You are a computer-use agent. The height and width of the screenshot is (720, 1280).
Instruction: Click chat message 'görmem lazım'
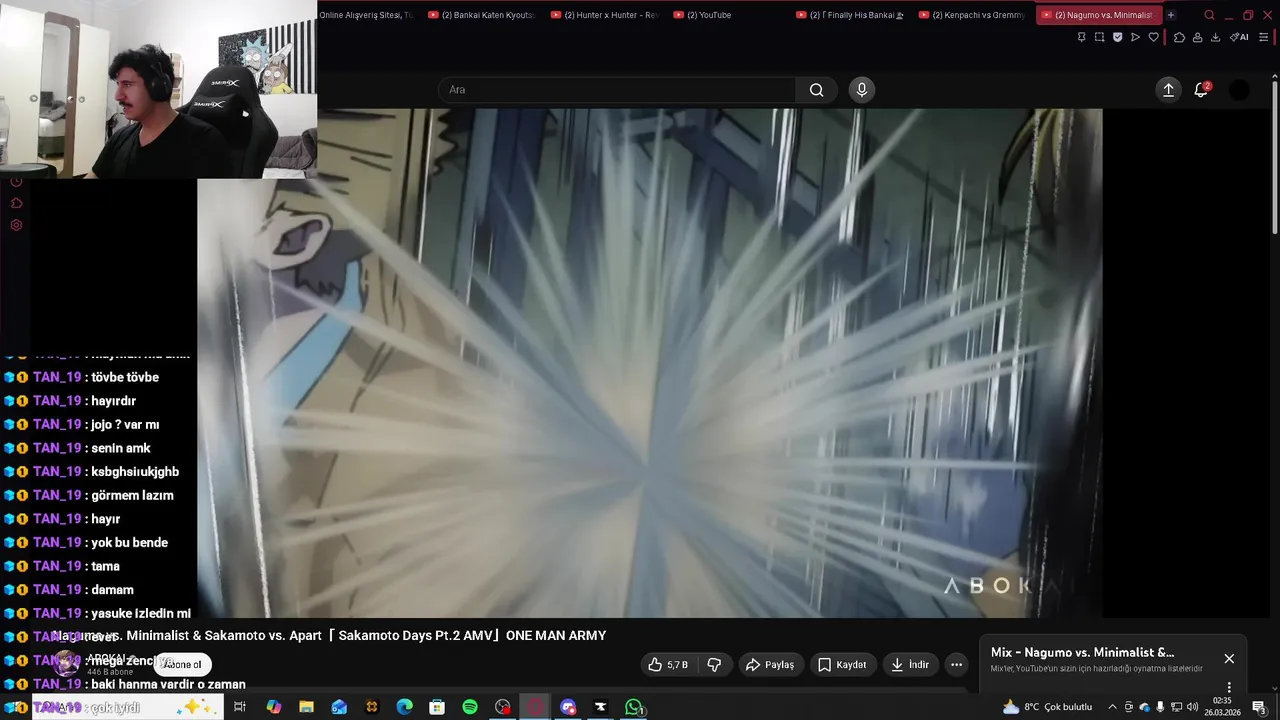(x=132, y=496)
